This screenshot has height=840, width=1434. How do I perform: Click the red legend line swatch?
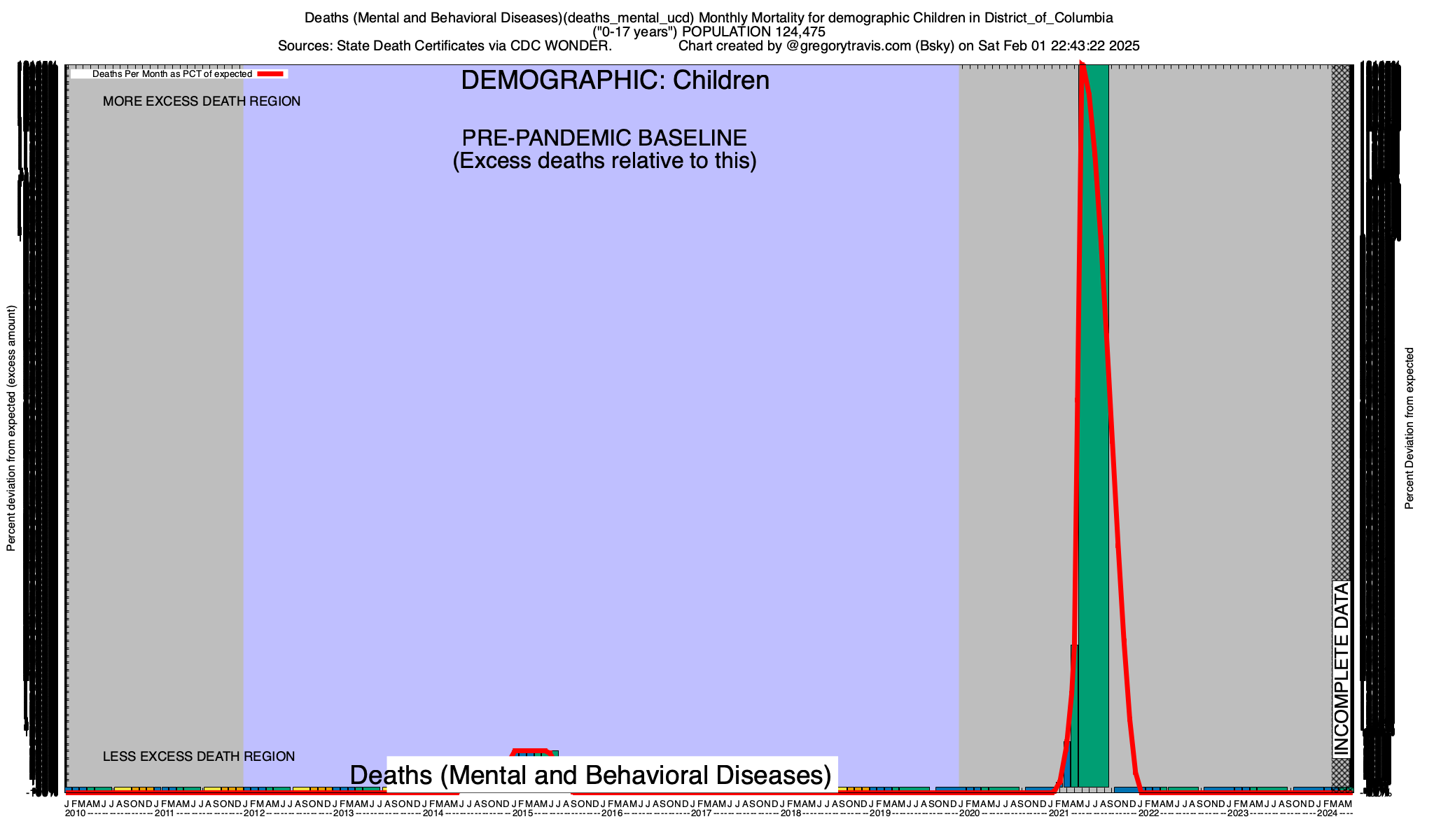point(270,74)
